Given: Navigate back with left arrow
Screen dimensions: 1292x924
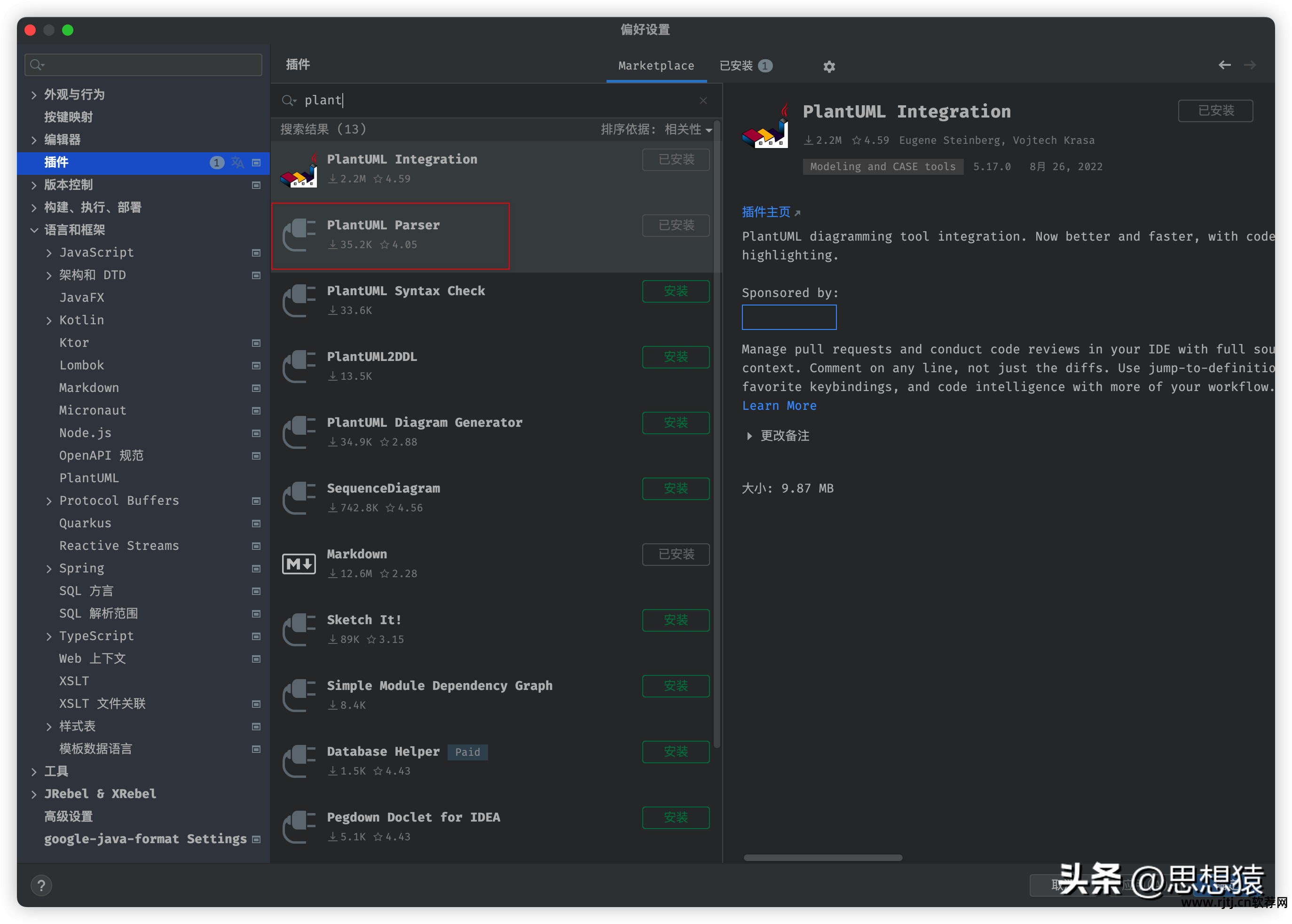Looking at the screenshot, I should [x=1224, y=65].
